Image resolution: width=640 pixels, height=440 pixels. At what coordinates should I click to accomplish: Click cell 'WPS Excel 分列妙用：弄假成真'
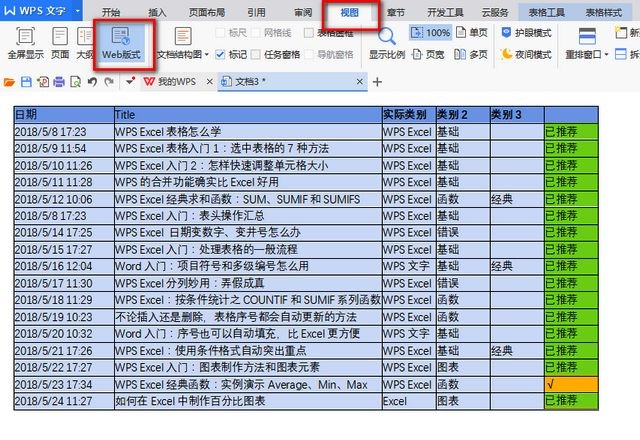[248, 283]
